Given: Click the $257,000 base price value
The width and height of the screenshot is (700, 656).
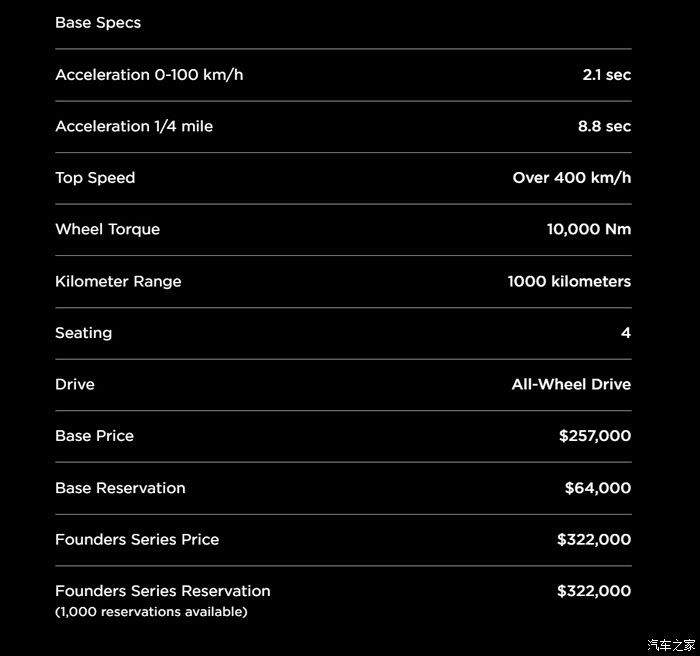Looking at the screenshot, I should click(595, 436).
